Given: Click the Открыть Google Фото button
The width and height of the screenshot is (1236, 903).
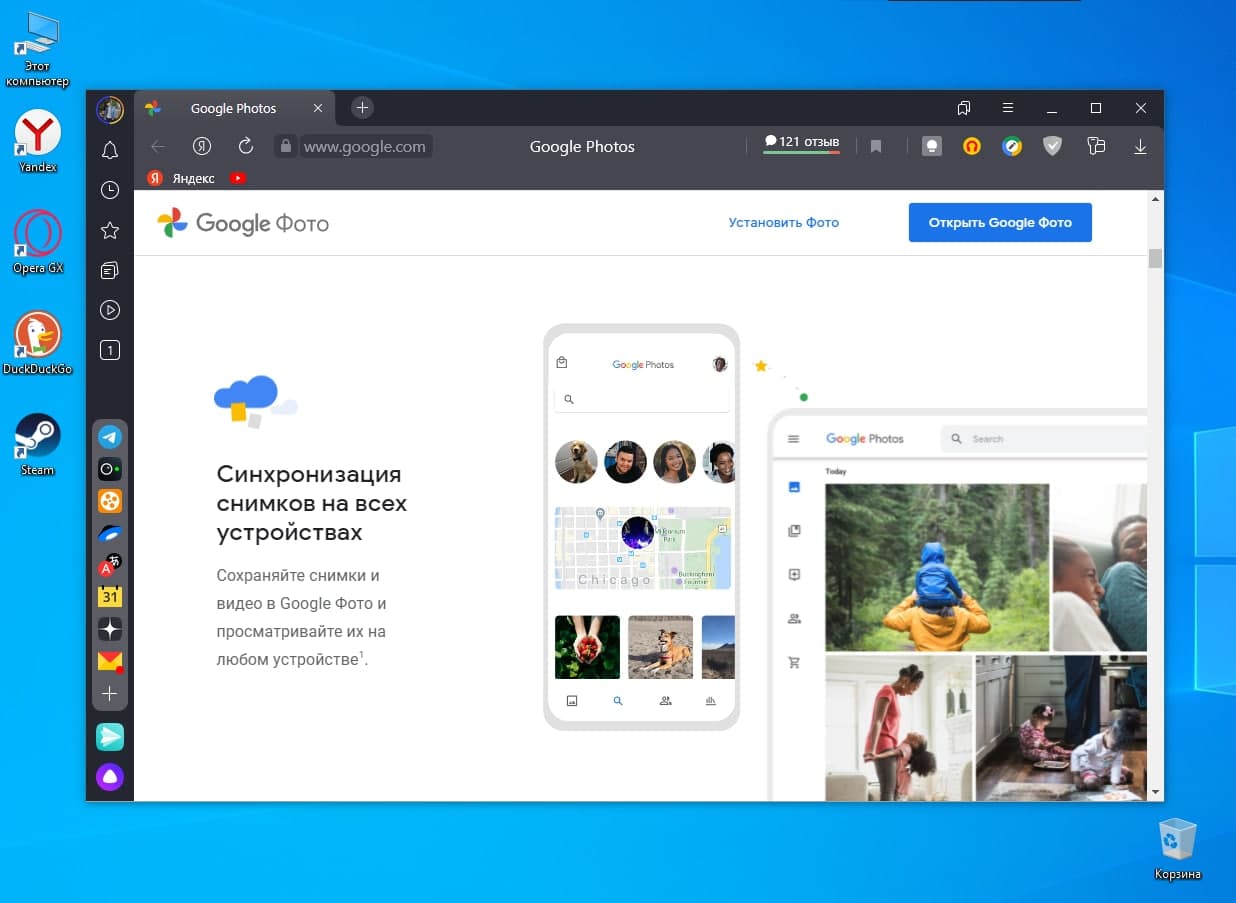Looking at the screenshot, I should (x=1000, y=223).
